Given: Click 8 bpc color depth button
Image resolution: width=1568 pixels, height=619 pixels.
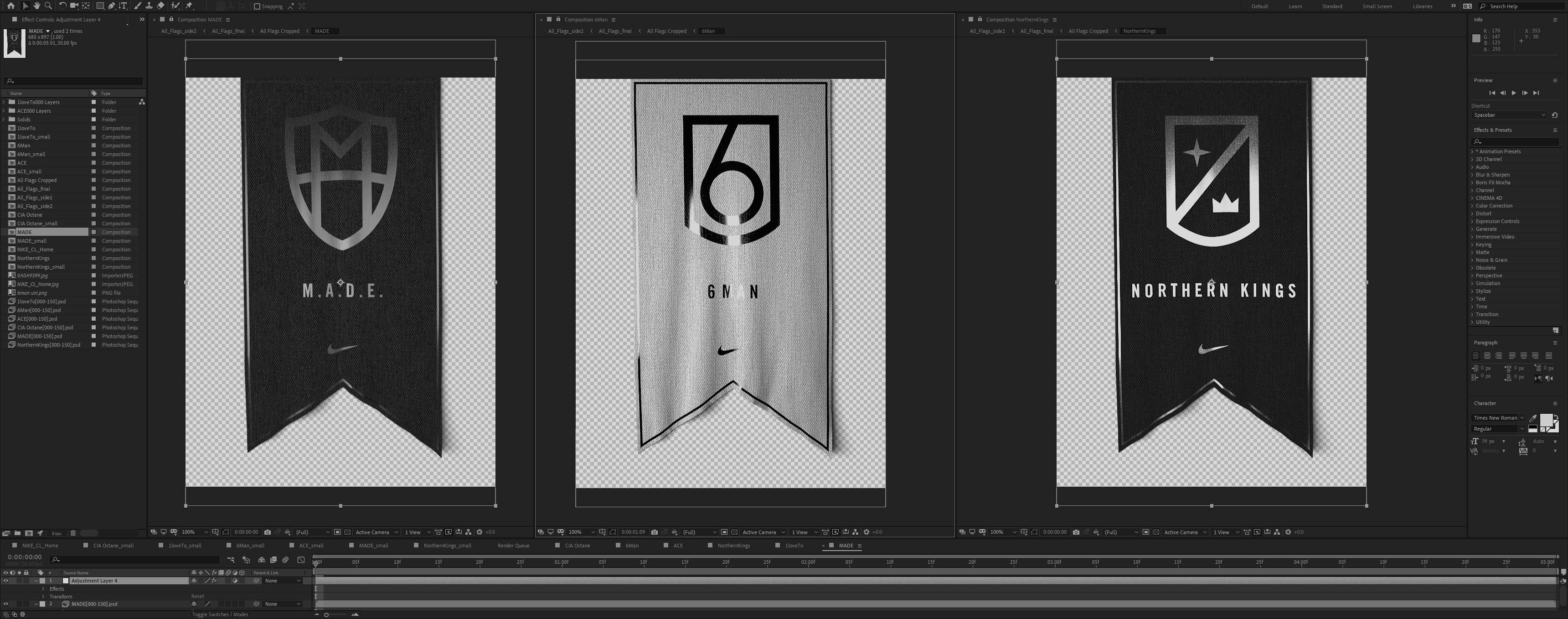Looking at the screenshot, I should (57, 533).
